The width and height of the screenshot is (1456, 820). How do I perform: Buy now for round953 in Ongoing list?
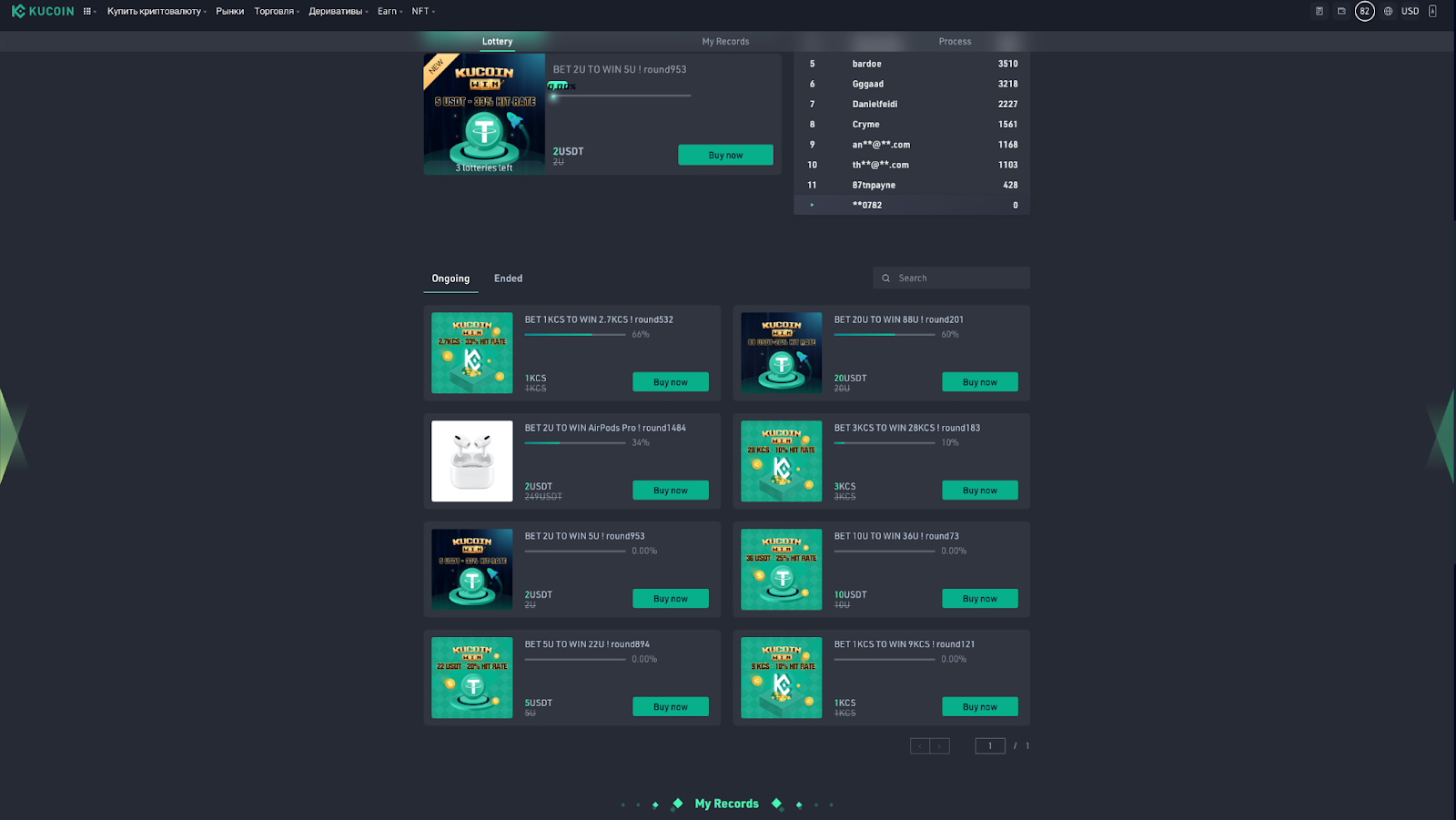tap(671, 599)
